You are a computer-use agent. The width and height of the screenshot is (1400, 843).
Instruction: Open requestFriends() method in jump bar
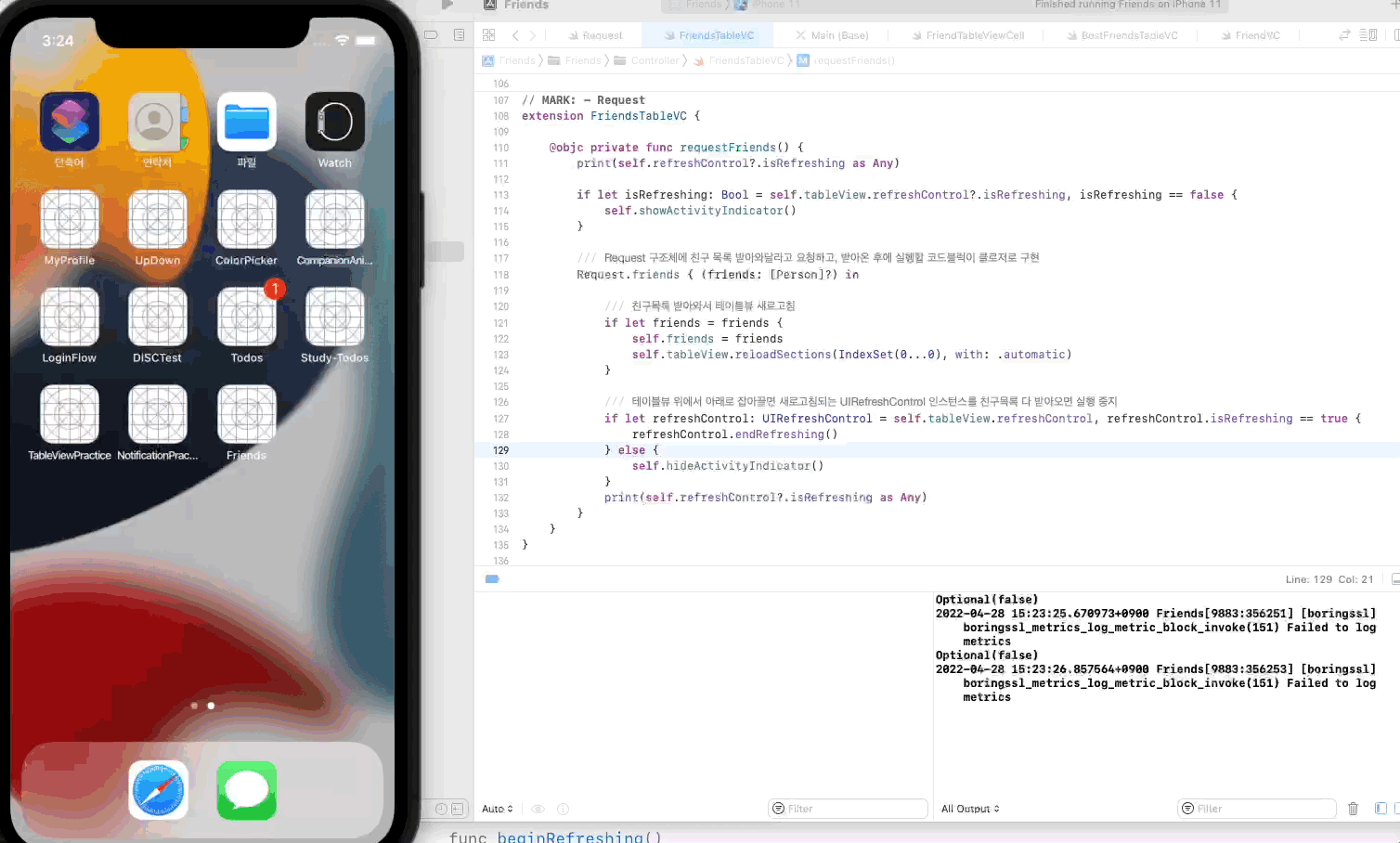[846, 60]
